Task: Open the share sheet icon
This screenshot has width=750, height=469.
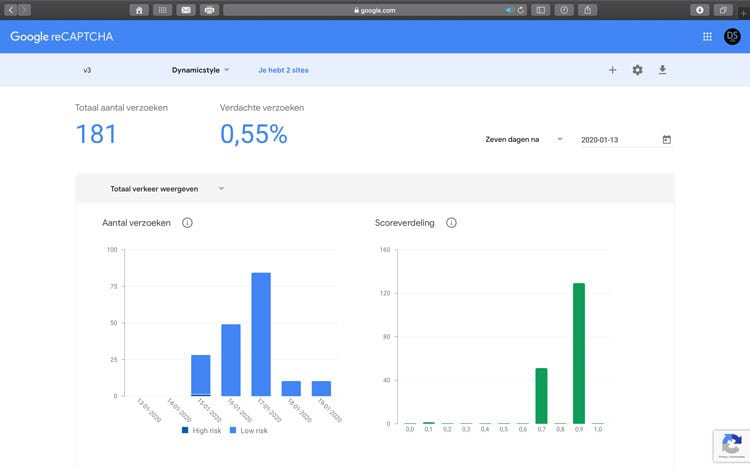Action: pos(587,10)
